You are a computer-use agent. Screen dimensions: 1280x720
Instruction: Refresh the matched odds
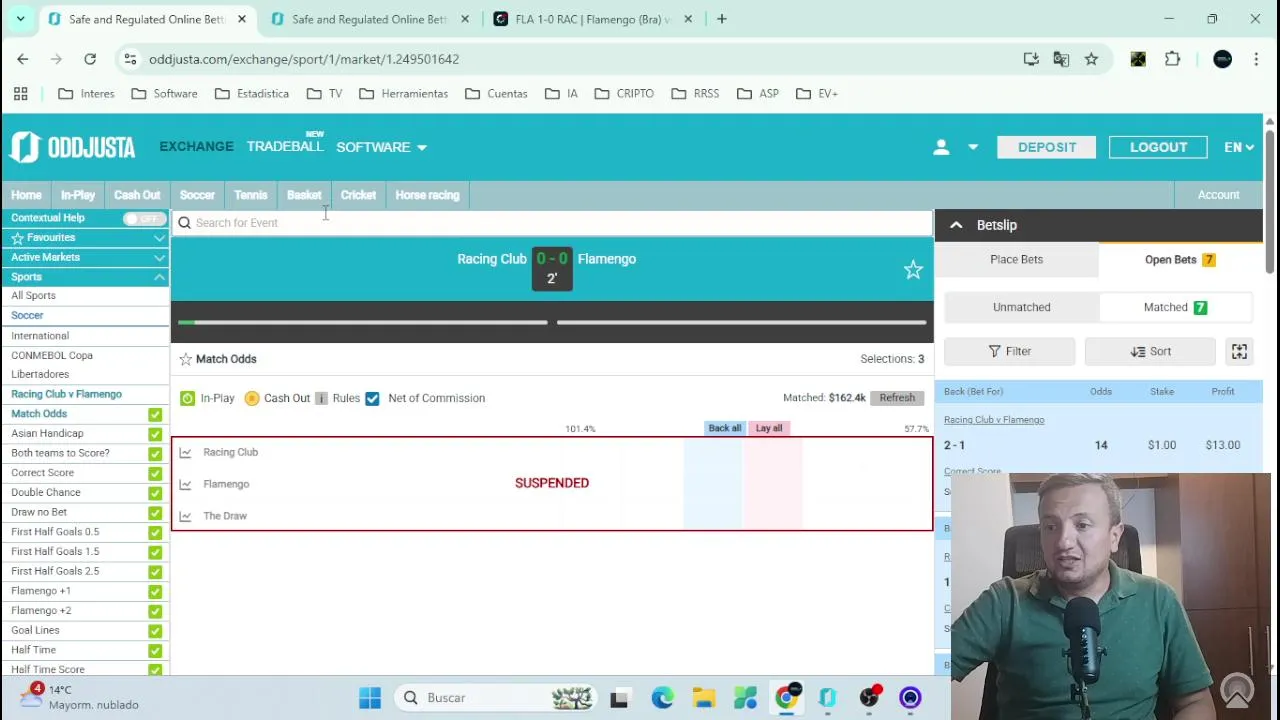point(897,398)
